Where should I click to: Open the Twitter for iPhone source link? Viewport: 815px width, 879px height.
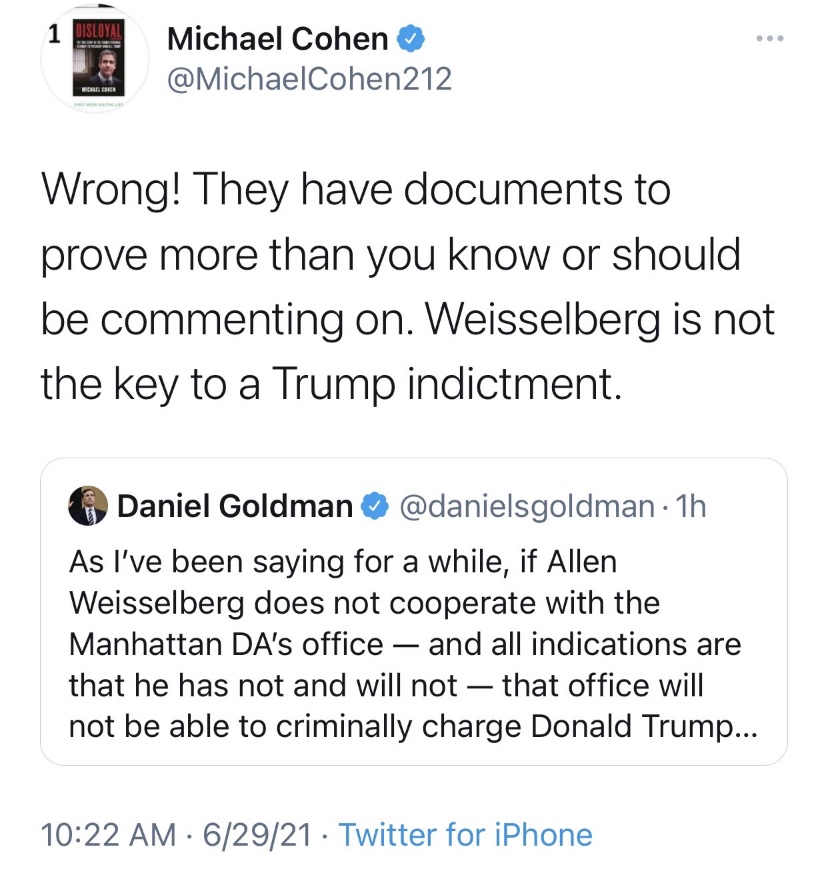465,834
